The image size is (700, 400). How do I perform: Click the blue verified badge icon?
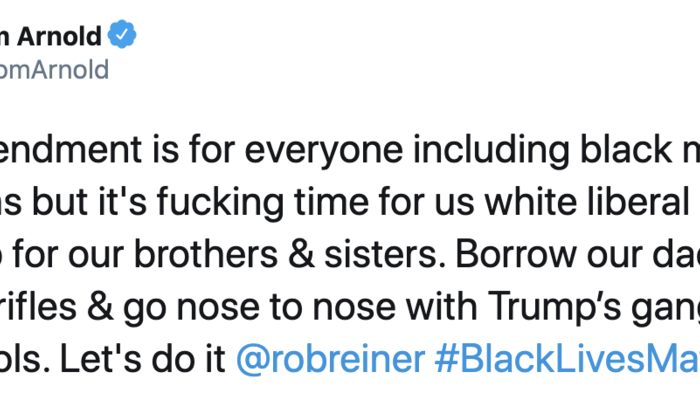click(122, 37)
